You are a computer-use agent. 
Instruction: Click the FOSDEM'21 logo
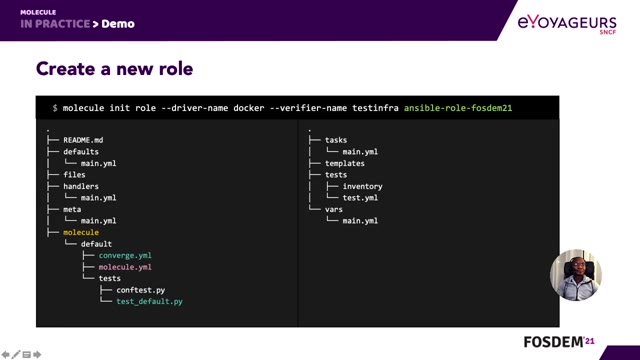coord(559,342)
